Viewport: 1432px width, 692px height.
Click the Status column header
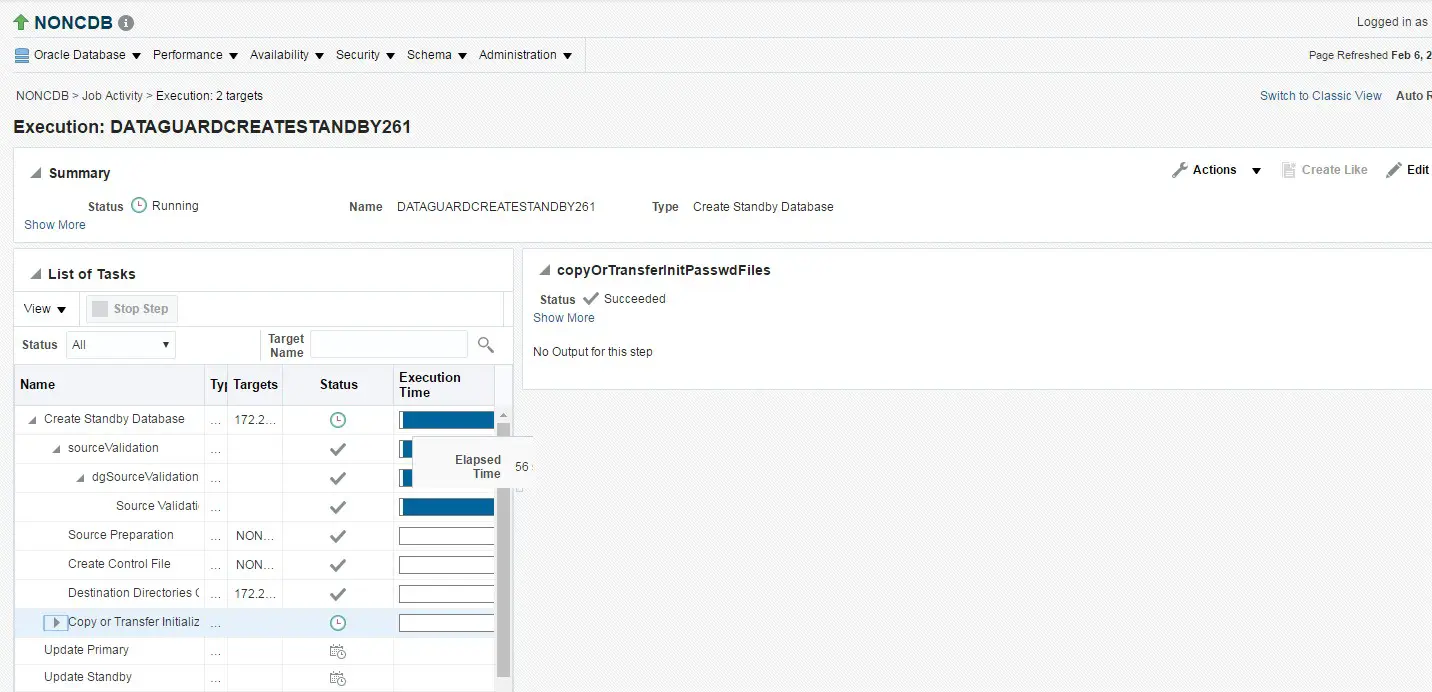pos(339,385)
